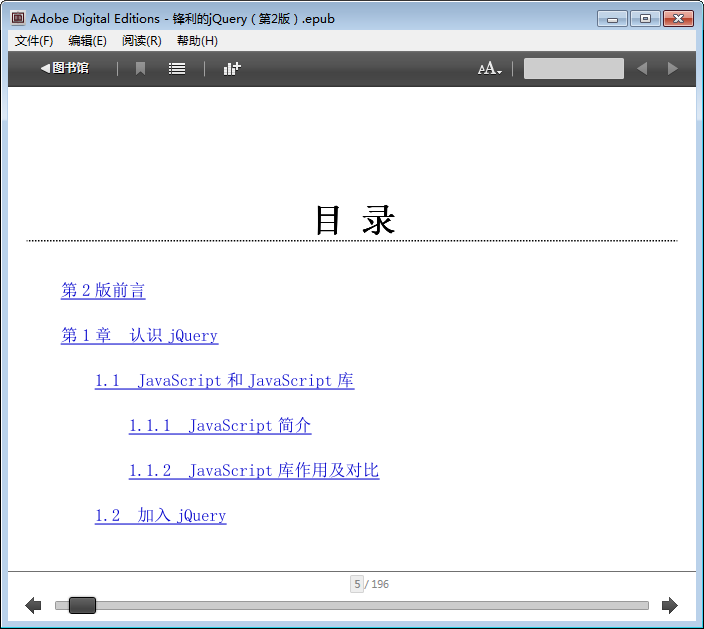Viewport: 704px width, 629px height.
Task: Open the 编辑(E) menu
Action: click(x=87, y=41)
